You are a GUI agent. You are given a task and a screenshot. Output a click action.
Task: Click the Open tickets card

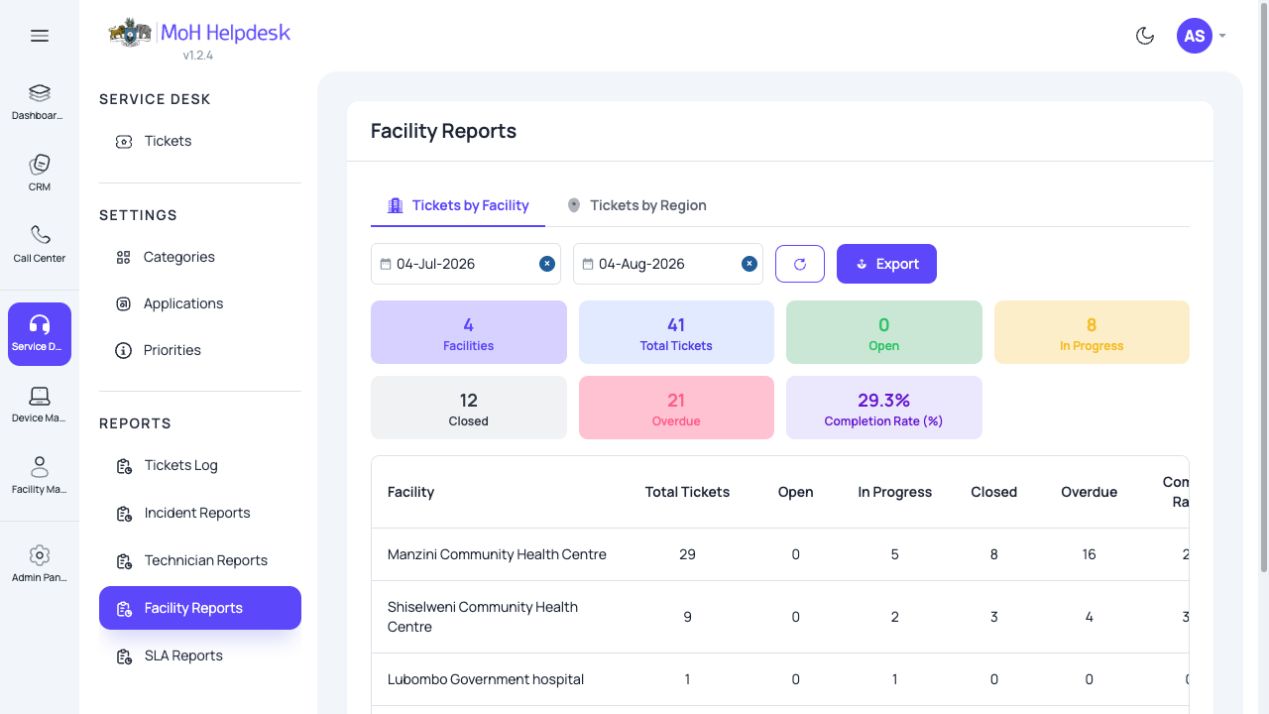(884, 332)
